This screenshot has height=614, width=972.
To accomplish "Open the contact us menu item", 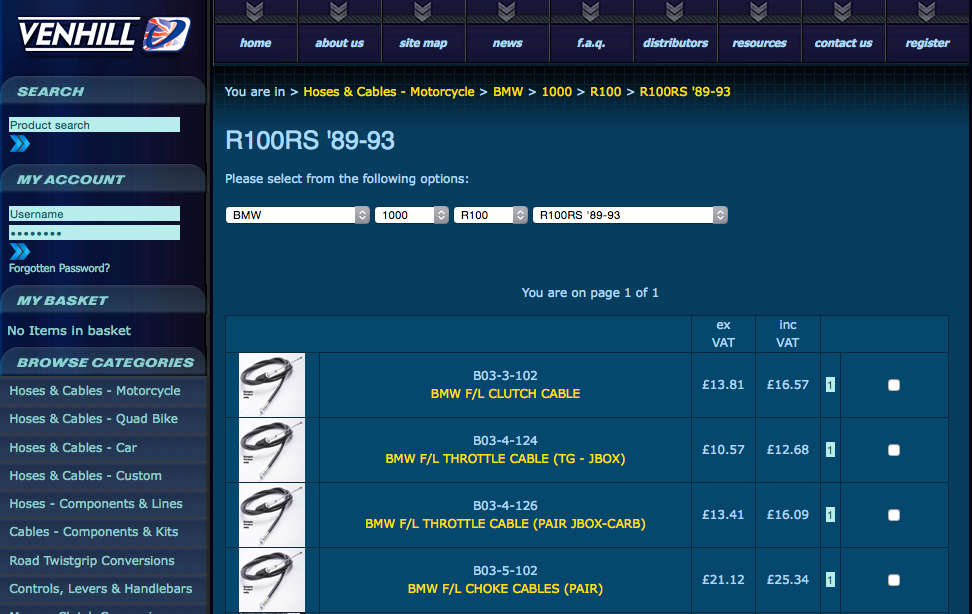I will tap(844, 43).
